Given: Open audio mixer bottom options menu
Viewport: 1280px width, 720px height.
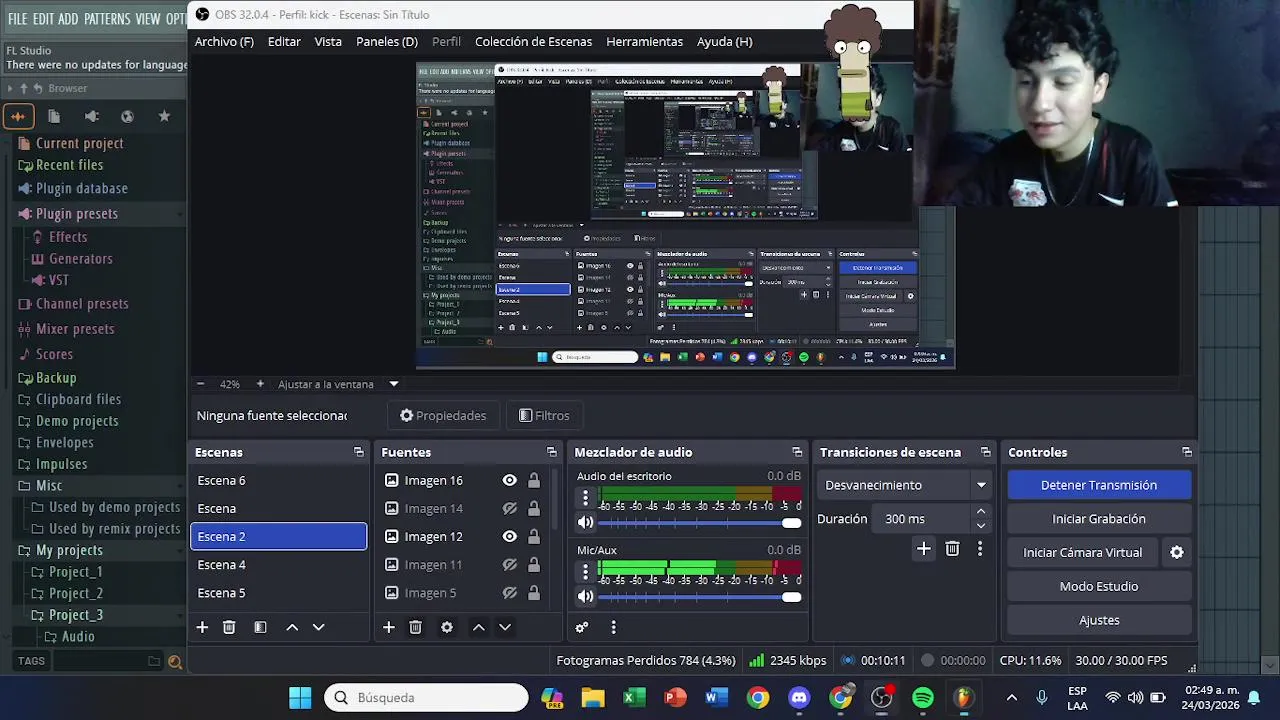Looking at the screenshot, I should click(x=613, y=627).
